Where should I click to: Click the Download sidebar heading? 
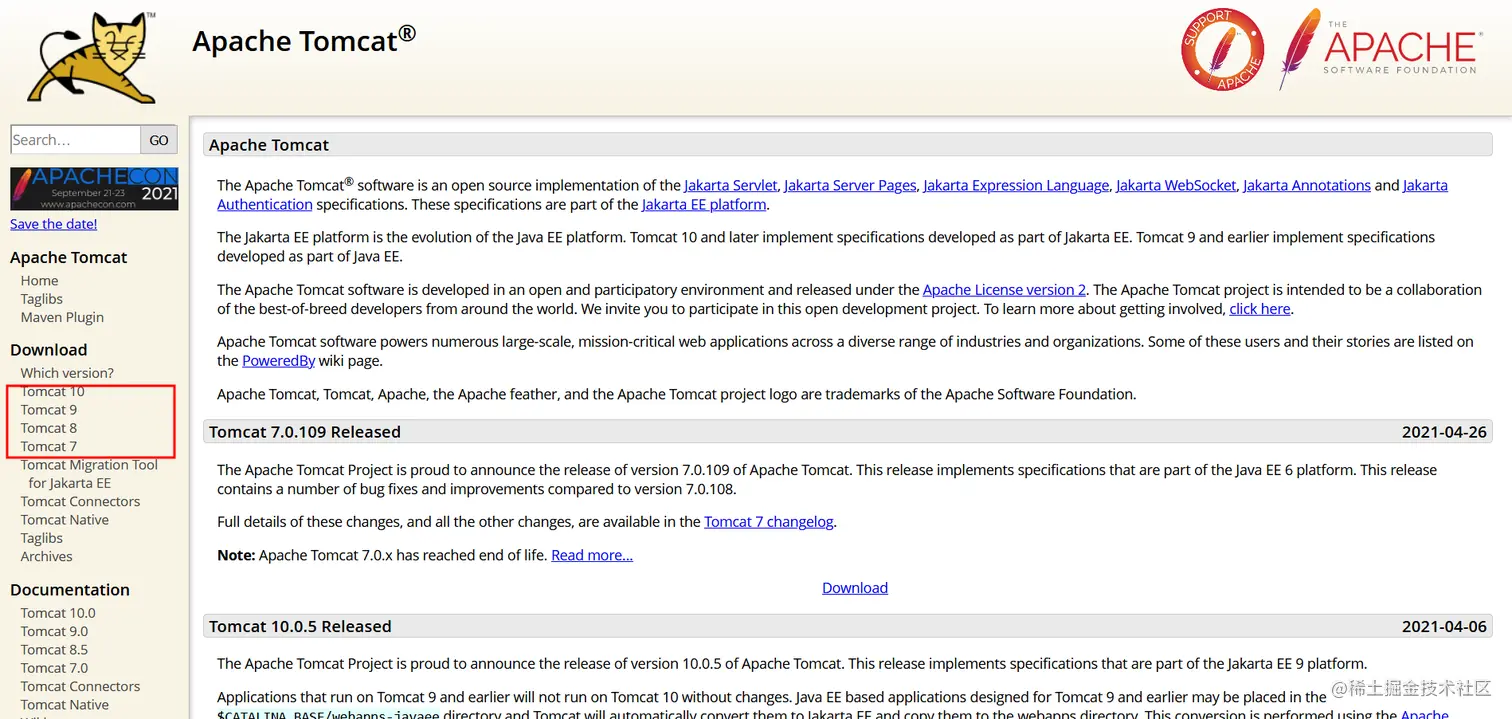tap(49, 350)
